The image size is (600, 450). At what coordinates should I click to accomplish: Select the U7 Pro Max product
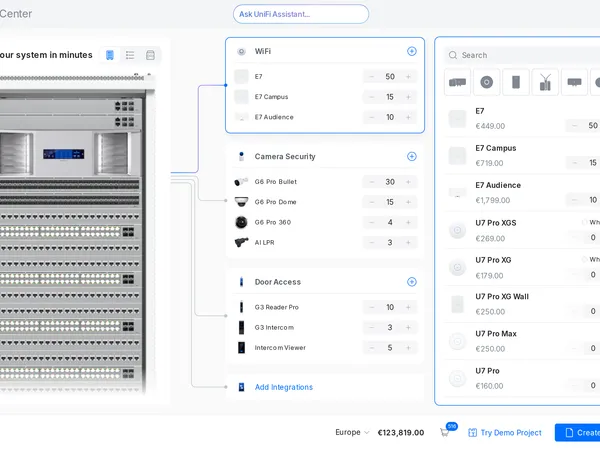tap(522, 341)
